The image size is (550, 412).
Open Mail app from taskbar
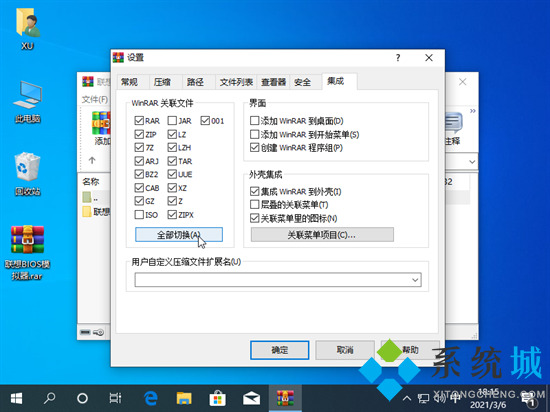pos(251,398)
